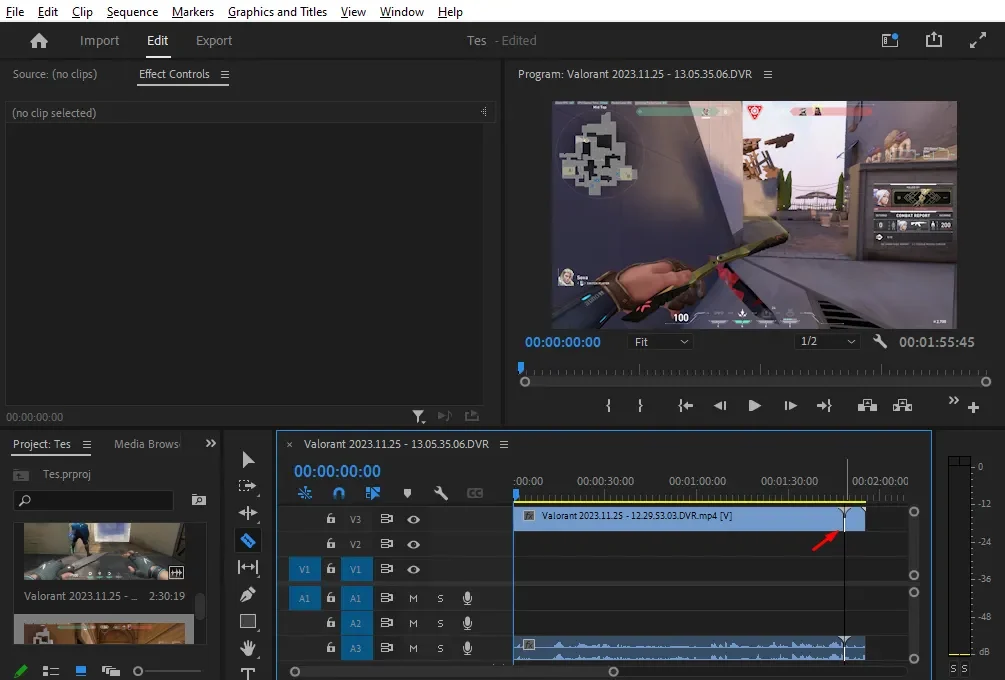Toggle V3 track visibility eye
The image size is (1005, 680).
(413, 519)
